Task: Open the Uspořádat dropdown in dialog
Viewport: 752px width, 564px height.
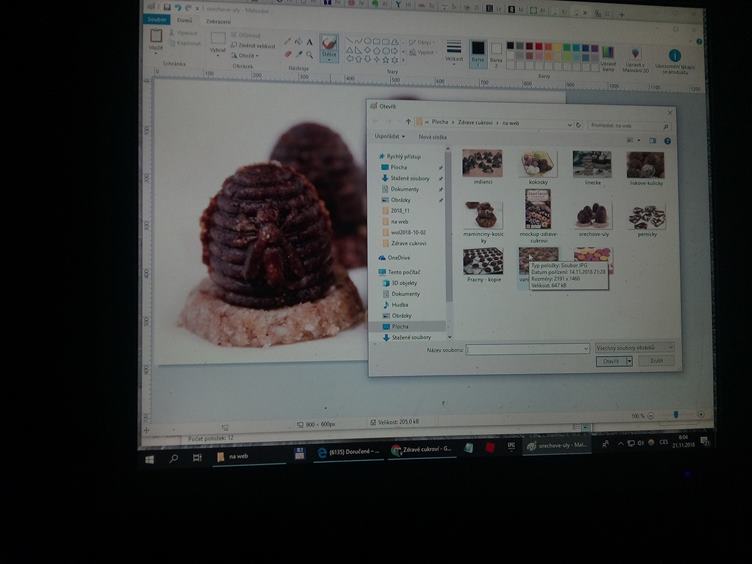Action: coord(389,136)
